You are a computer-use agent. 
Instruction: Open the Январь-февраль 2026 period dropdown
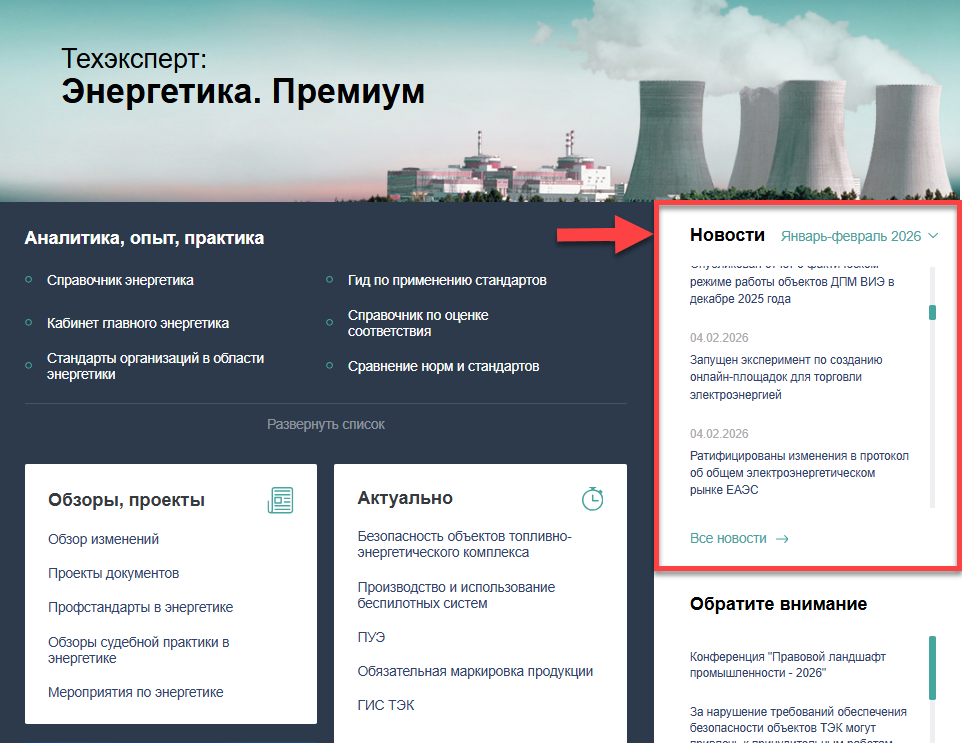(850, 236)
